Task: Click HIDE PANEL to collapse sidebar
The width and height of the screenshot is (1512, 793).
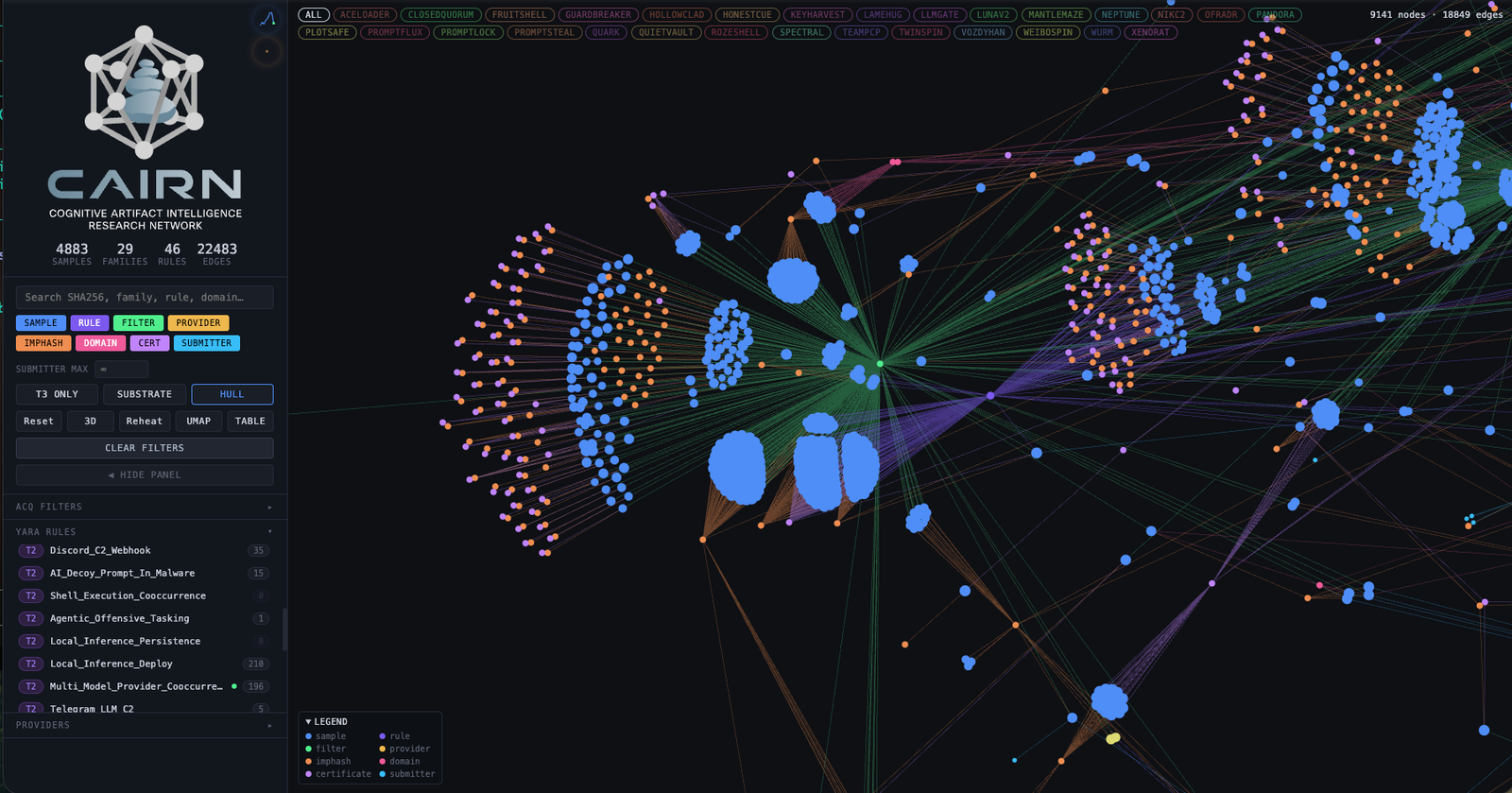Action: click(x=145, y=474)
